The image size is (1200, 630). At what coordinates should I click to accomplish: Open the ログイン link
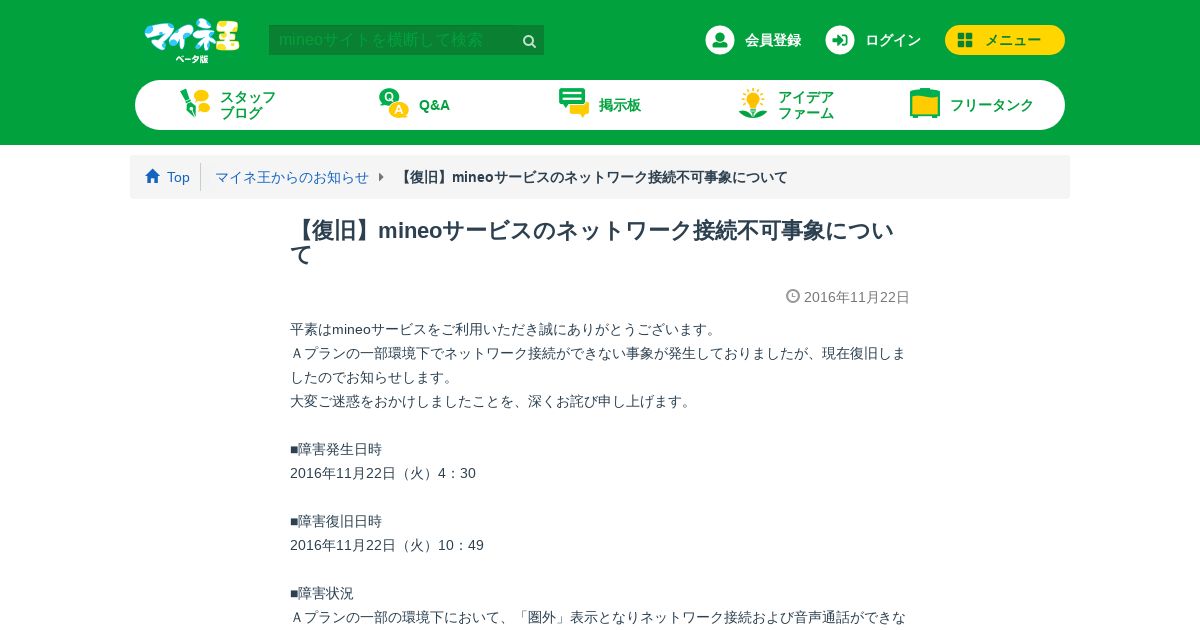click(x=893, y=40)
